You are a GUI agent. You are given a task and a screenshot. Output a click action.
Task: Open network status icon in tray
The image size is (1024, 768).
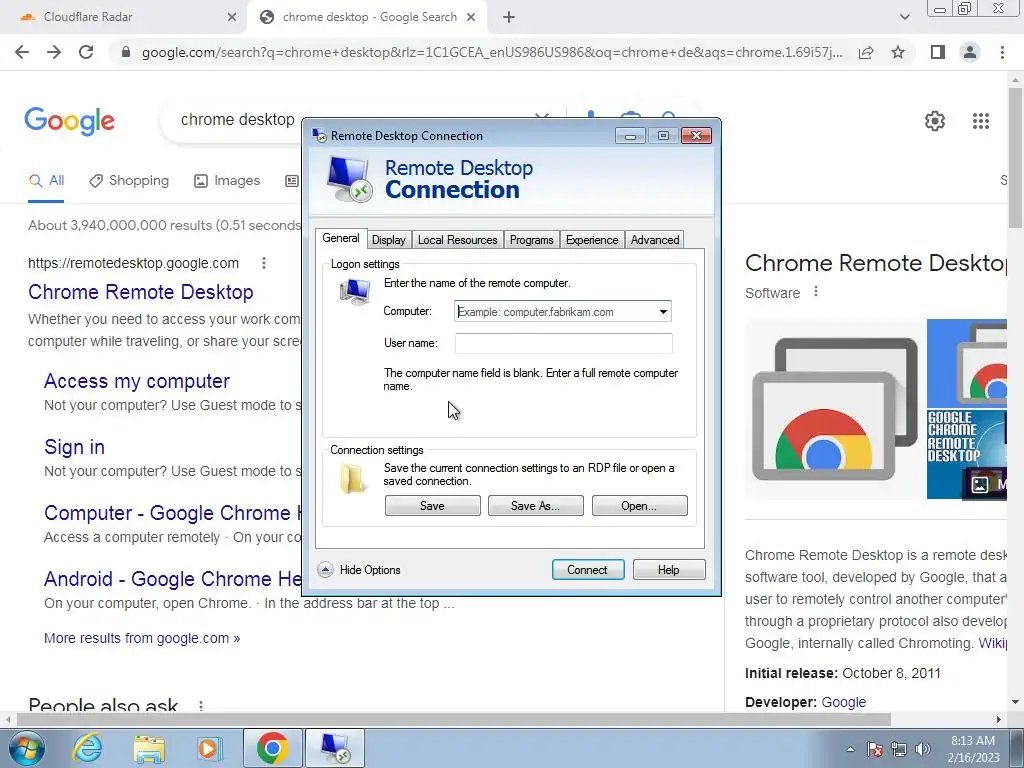click(x=899, y=749)
